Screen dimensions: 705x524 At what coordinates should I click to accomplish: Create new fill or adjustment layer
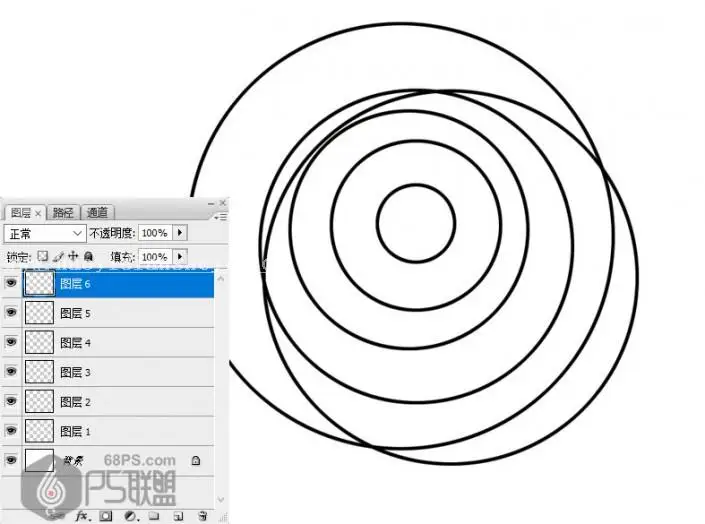(130, 515)
